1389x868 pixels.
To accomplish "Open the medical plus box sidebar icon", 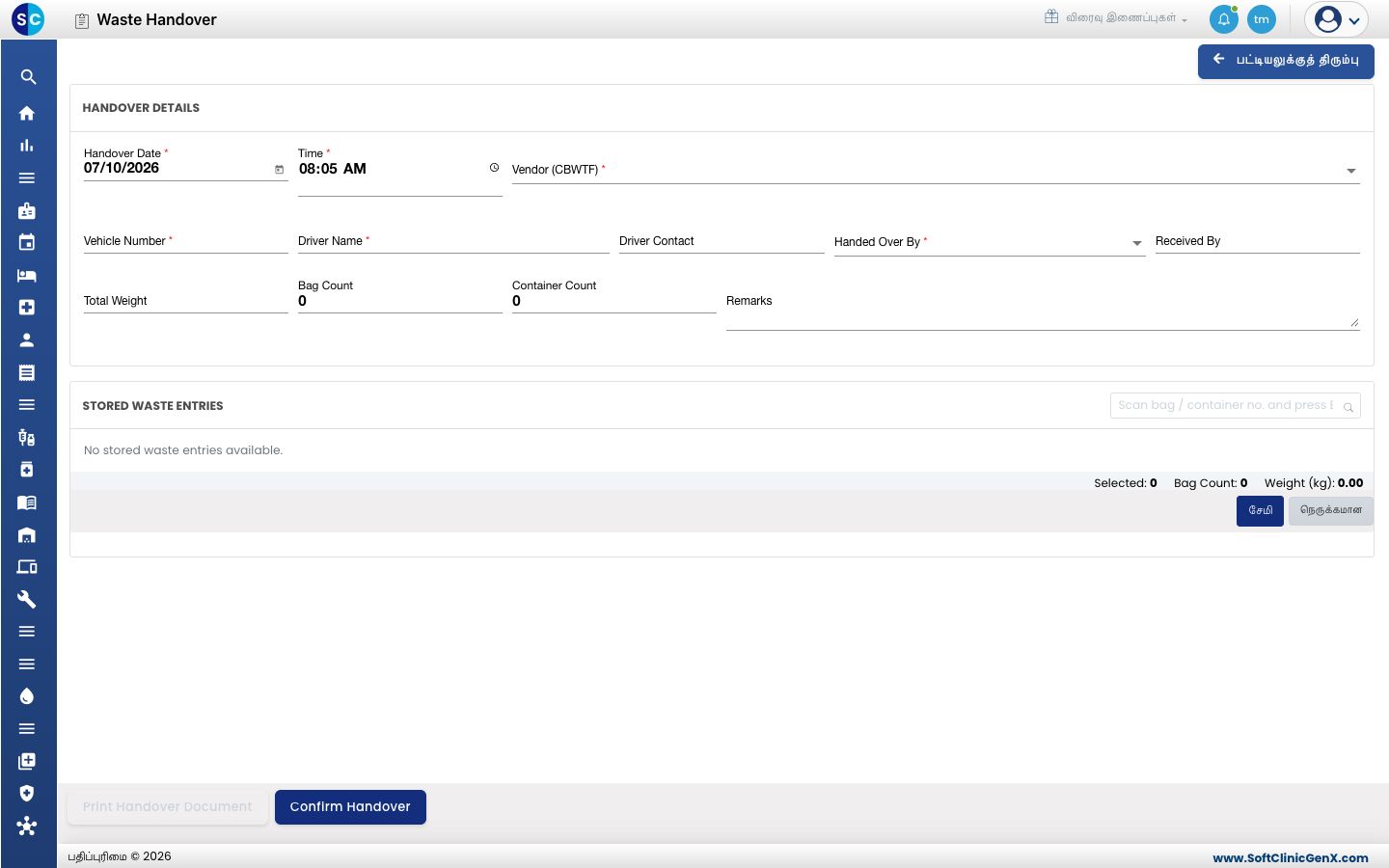I will click(x=27, y=308).
